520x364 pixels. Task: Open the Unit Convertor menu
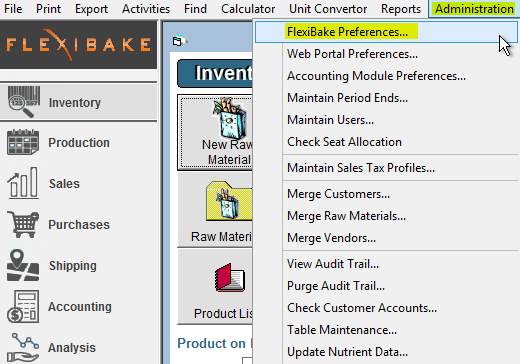[x=328, y=9]
